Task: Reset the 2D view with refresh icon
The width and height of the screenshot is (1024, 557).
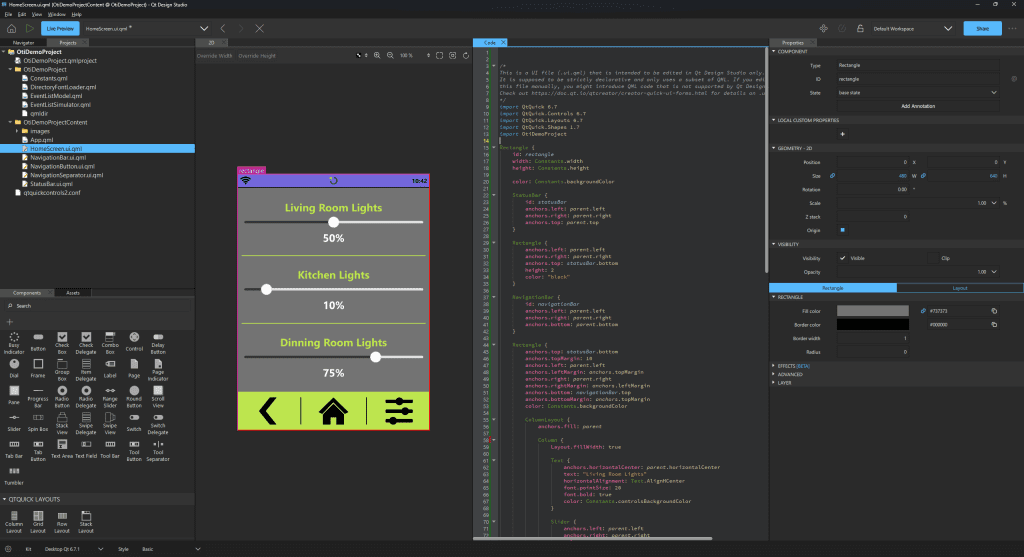Action: click(x=466, y=56)
